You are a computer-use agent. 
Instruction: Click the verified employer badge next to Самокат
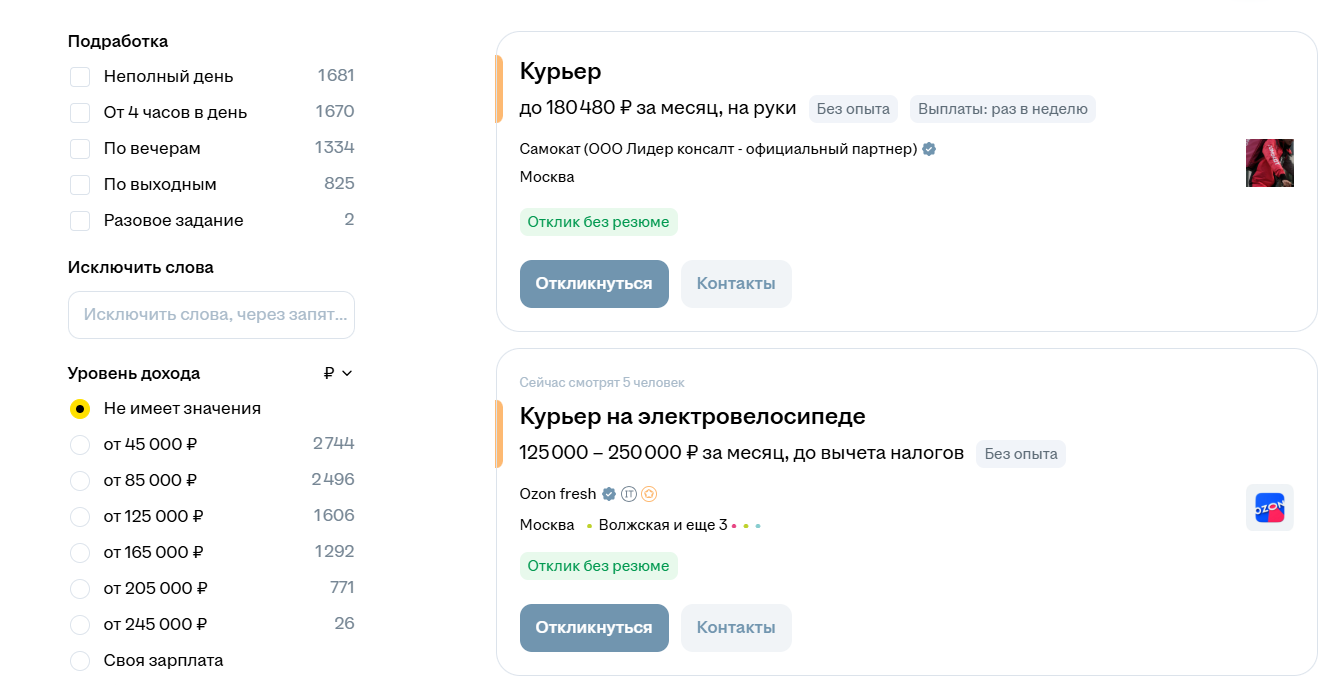tap(929, 148)
